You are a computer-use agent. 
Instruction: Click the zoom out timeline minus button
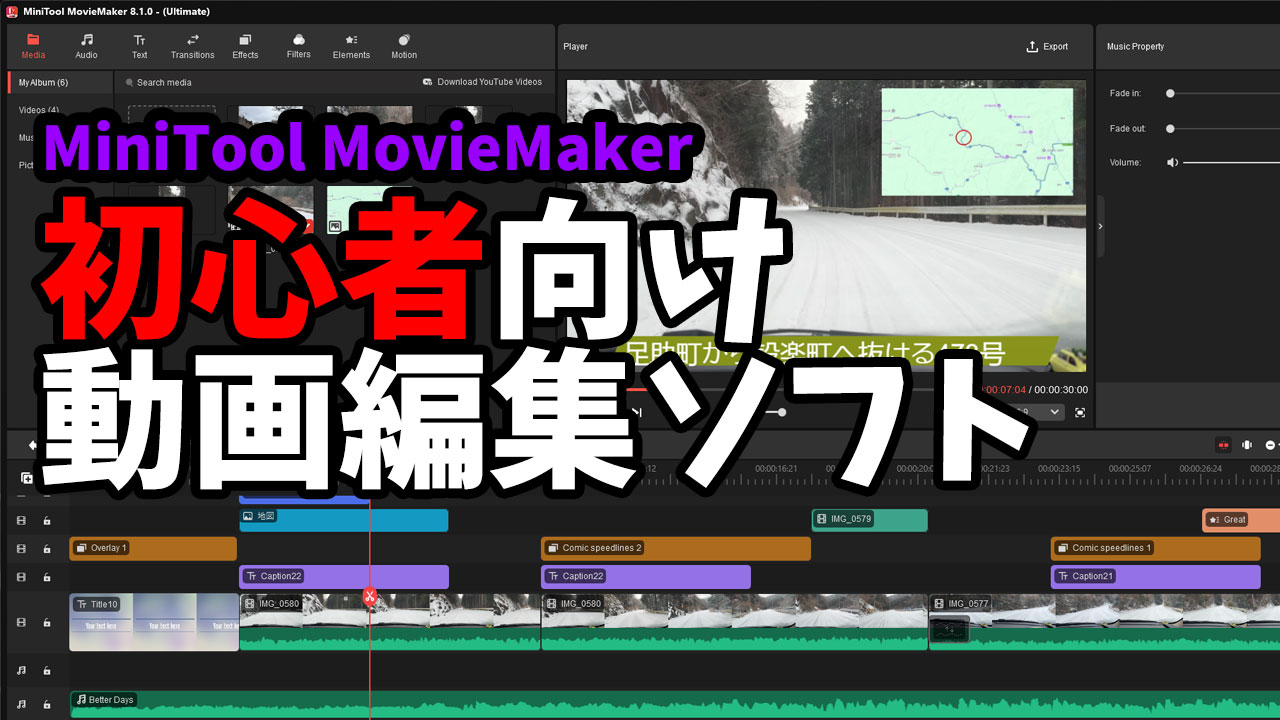[x=1270, y=445]
